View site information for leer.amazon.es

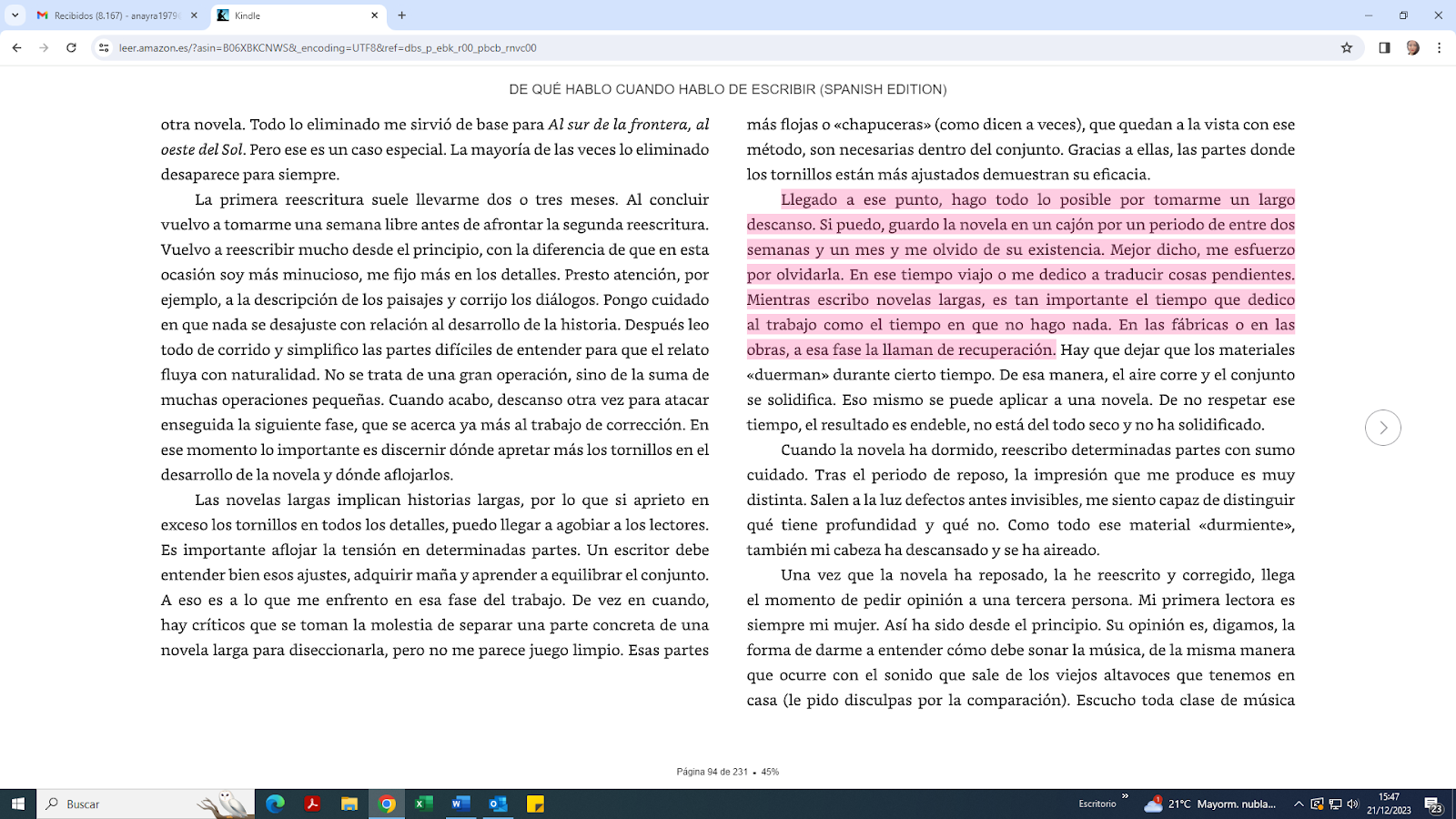[104, 48]
